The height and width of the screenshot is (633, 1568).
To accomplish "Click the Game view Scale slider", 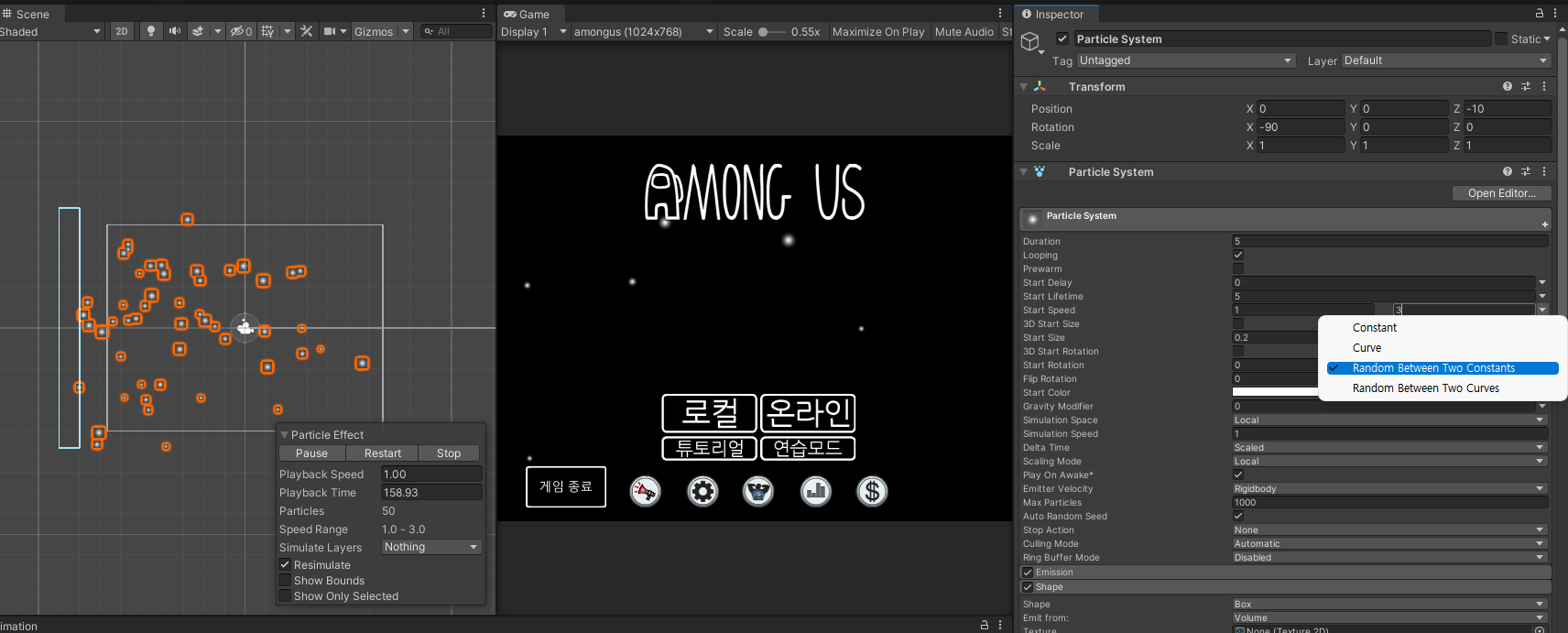I will [x=770, y=31].
